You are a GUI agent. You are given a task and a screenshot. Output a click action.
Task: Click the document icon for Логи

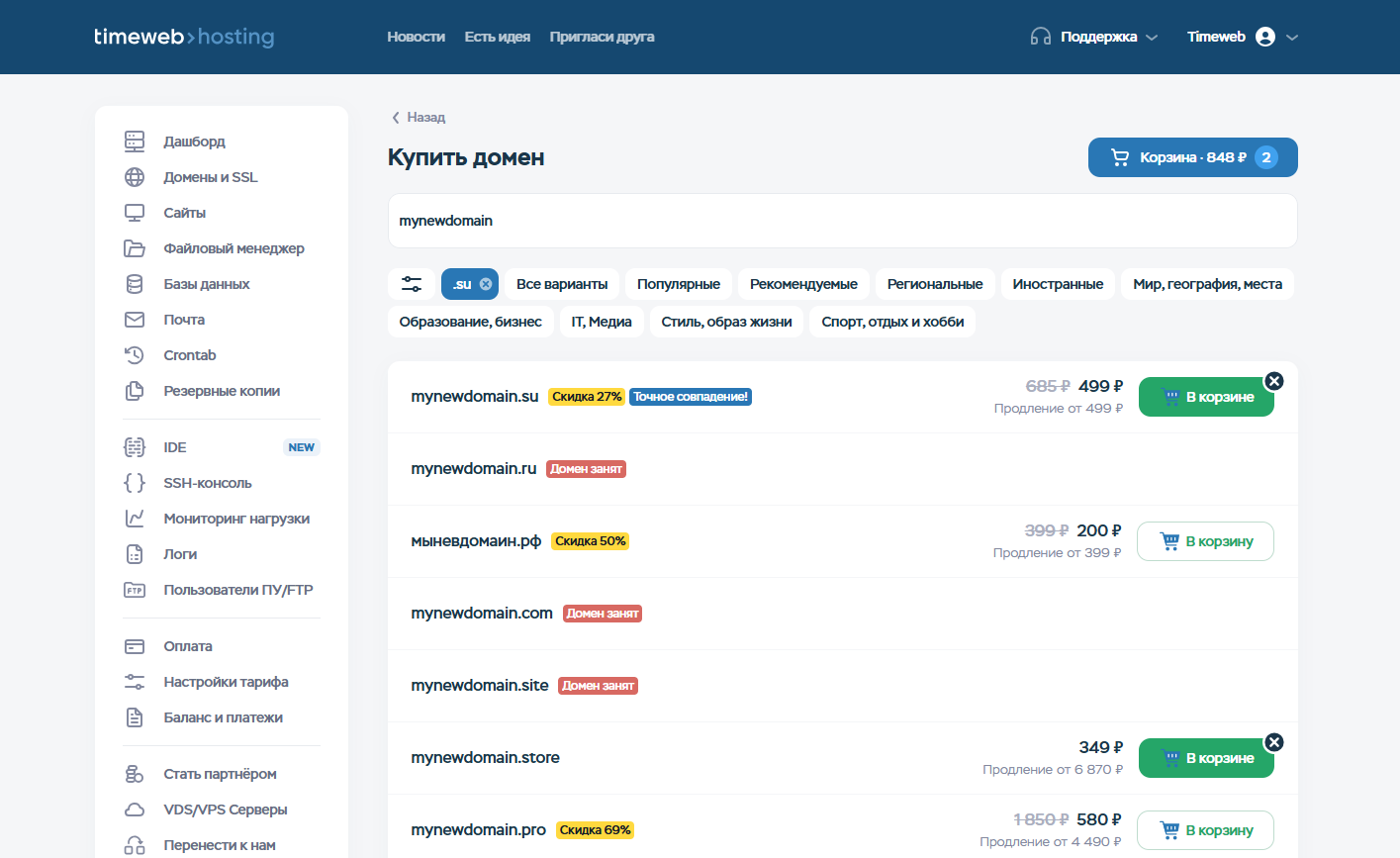pos(135,554)
